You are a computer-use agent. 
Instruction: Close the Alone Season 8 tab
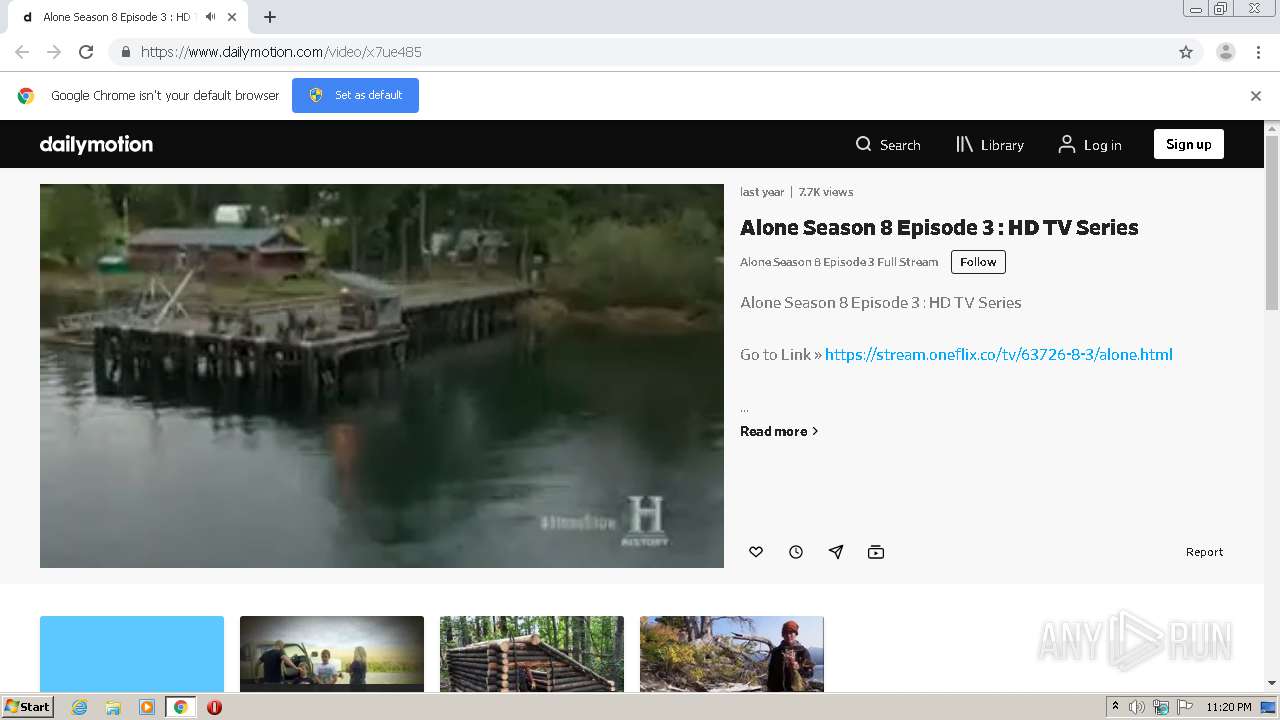pyautogui.click(x=232, y=17)
